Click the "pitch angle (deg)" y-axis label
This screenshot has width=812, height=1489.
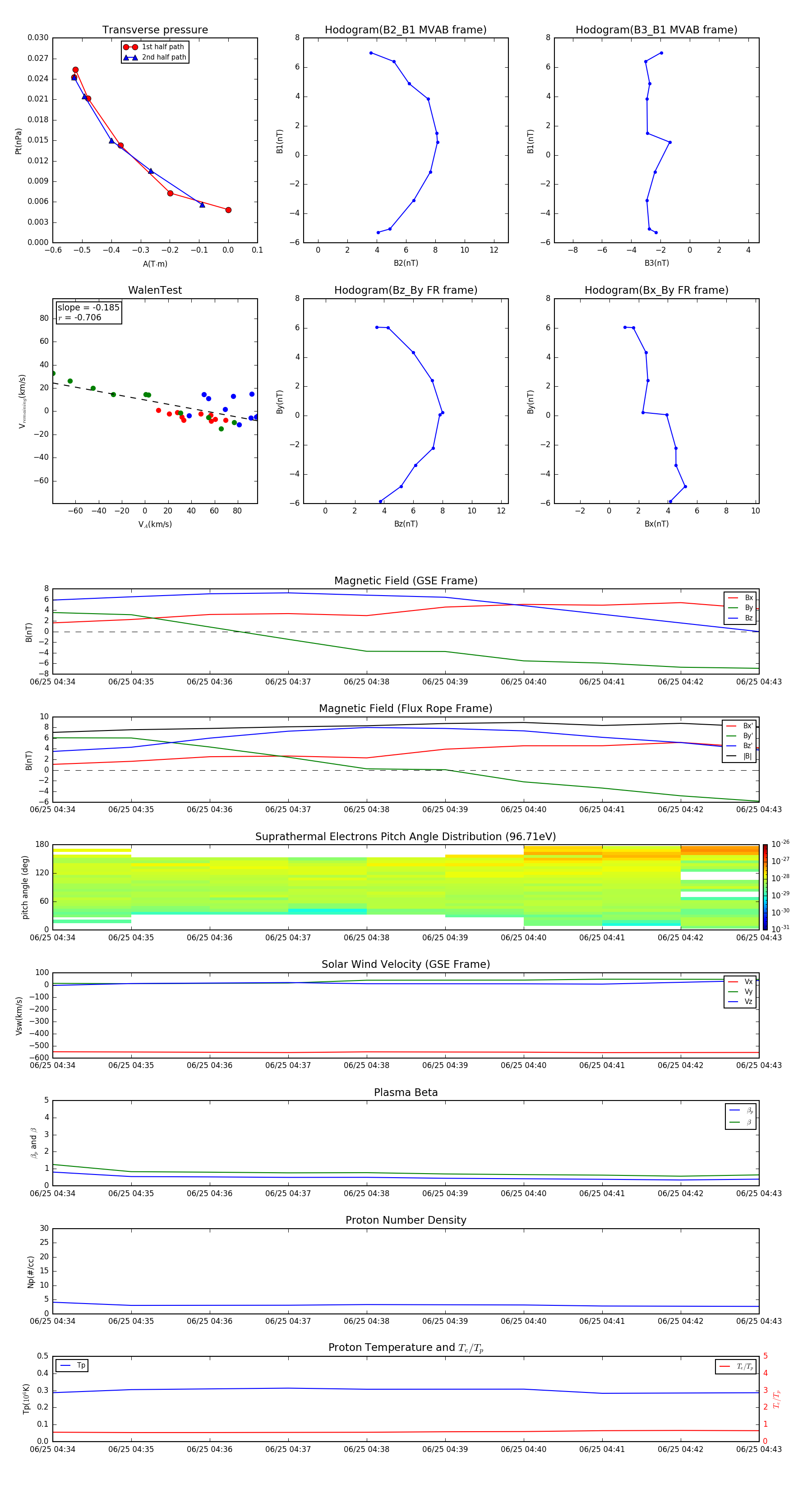(x=25, y=887)
